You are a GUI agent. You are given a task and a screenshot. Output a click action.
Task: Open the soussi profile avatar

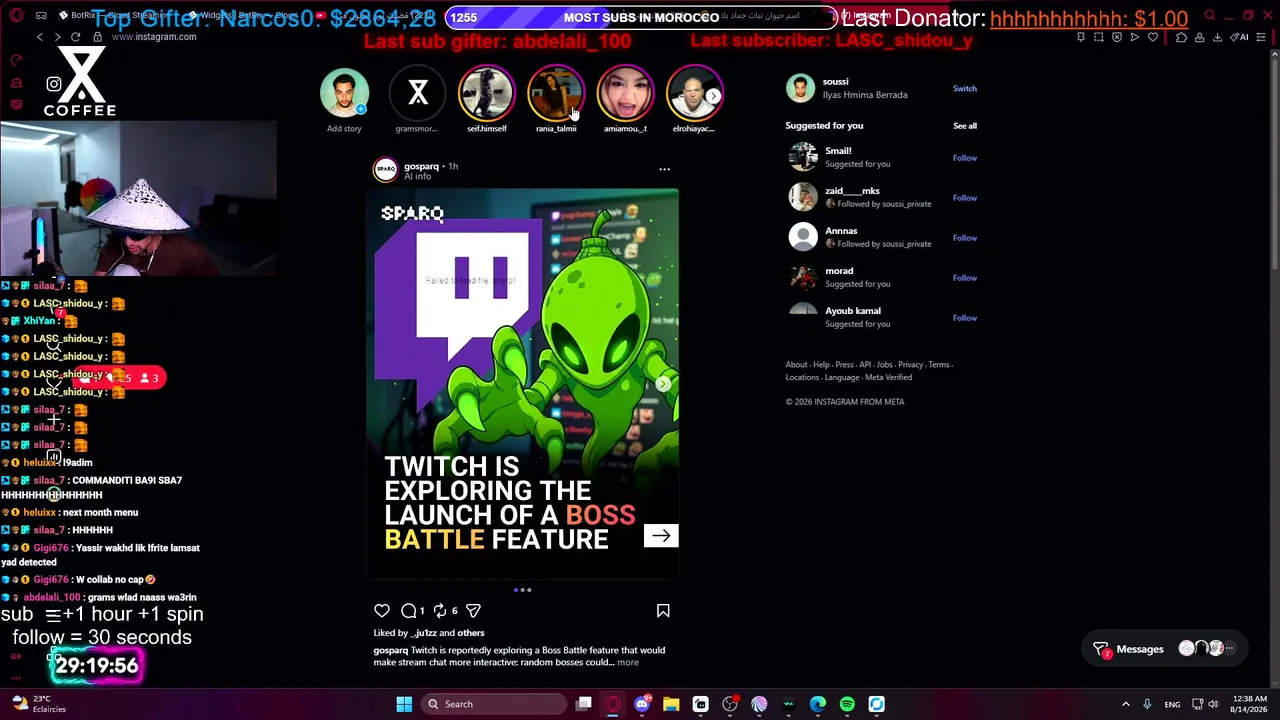[800, 88]
